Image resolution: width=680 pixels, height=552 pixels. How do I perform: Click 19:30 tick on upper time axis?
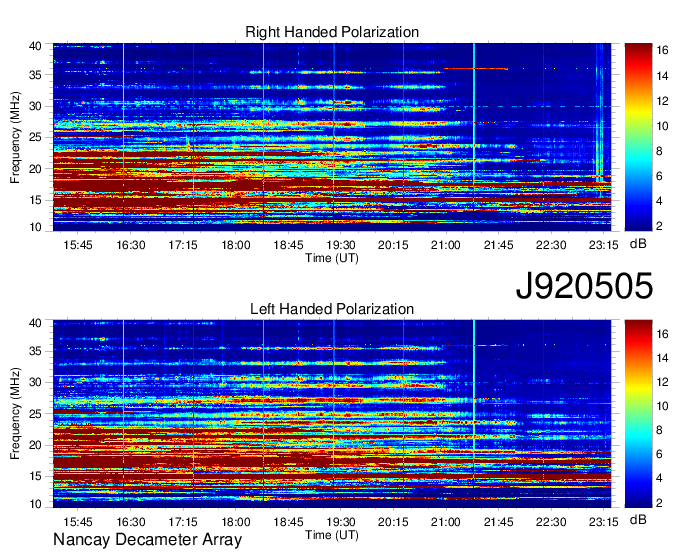341,245
